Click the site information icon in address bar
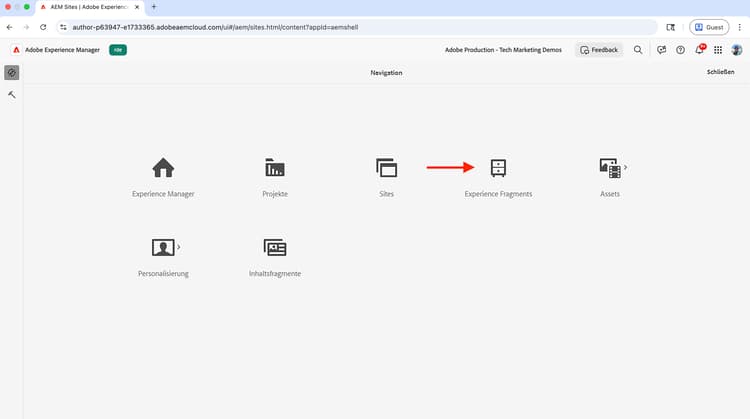 63,27
